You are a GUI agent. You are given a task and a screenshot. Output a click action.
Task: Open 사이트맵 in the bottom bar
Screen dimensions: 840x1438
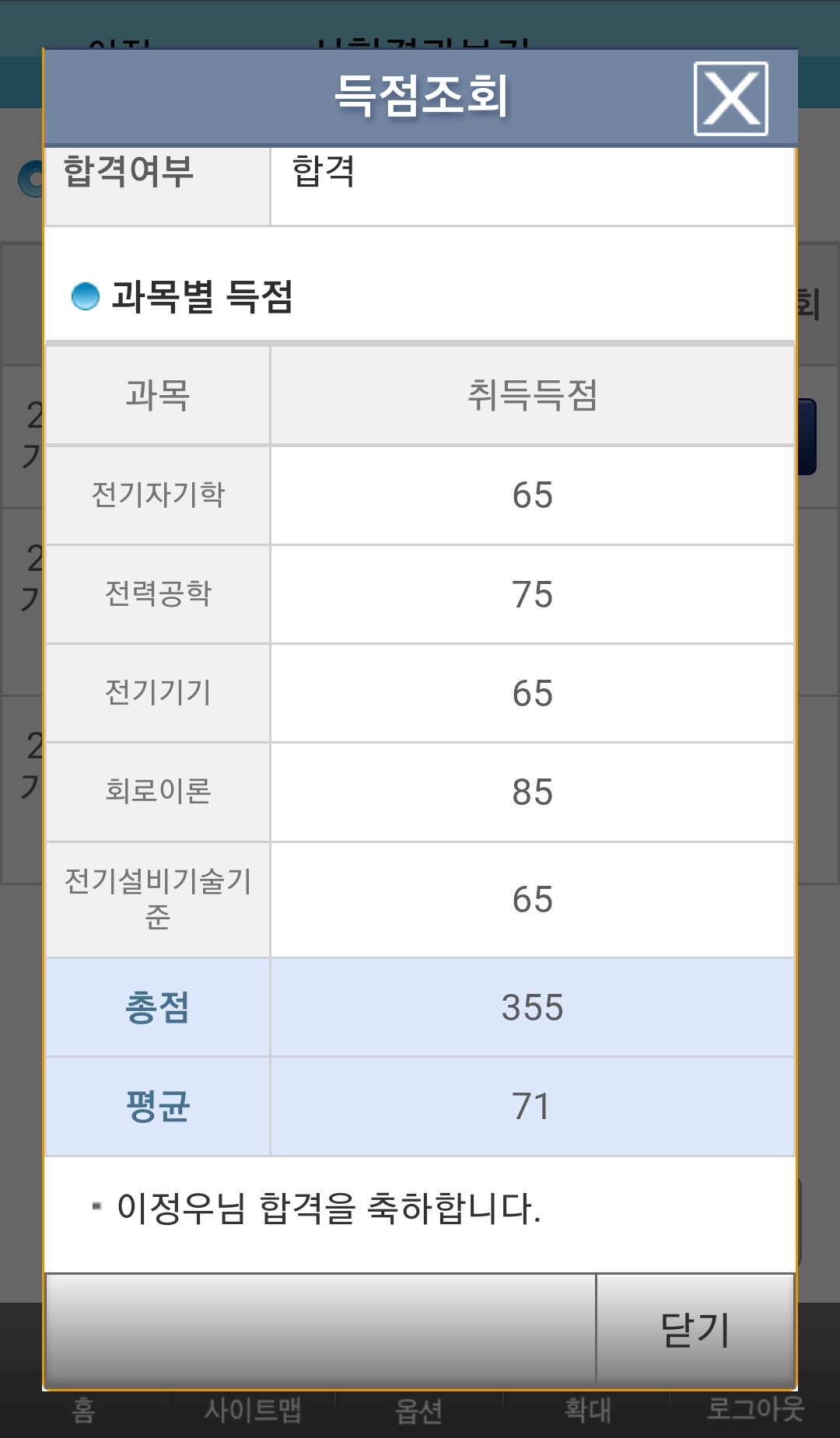coord(253,1410)
